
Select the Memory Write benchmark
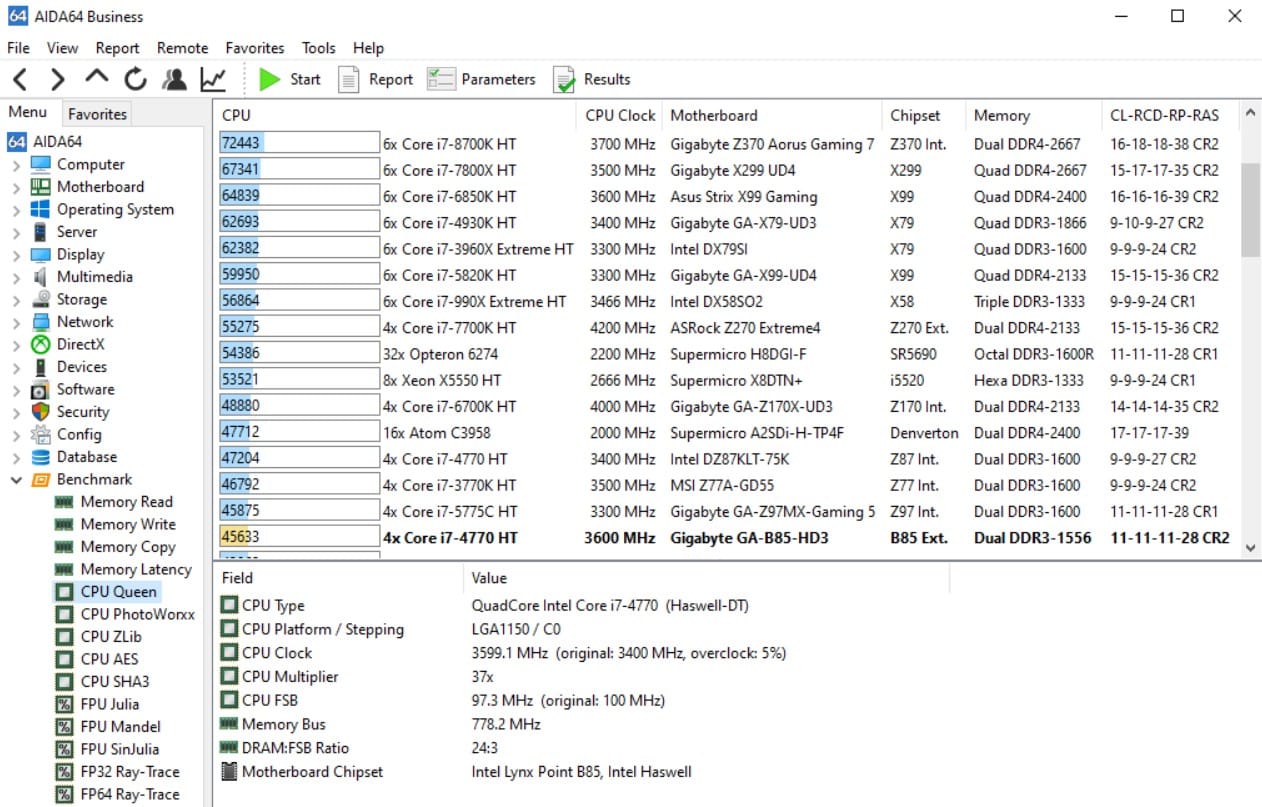pyautogui.click(x=128, y=524)
